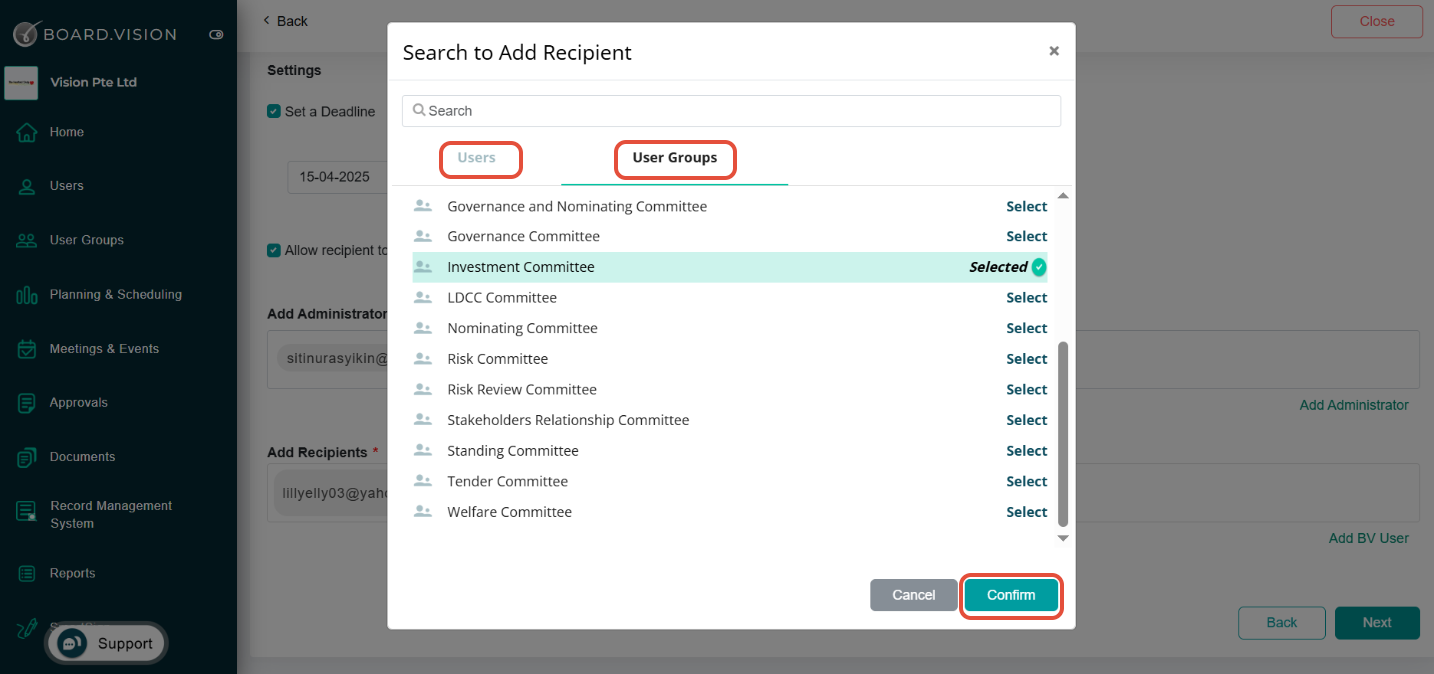Select the LDCC Committee group

coord(1027,298)
